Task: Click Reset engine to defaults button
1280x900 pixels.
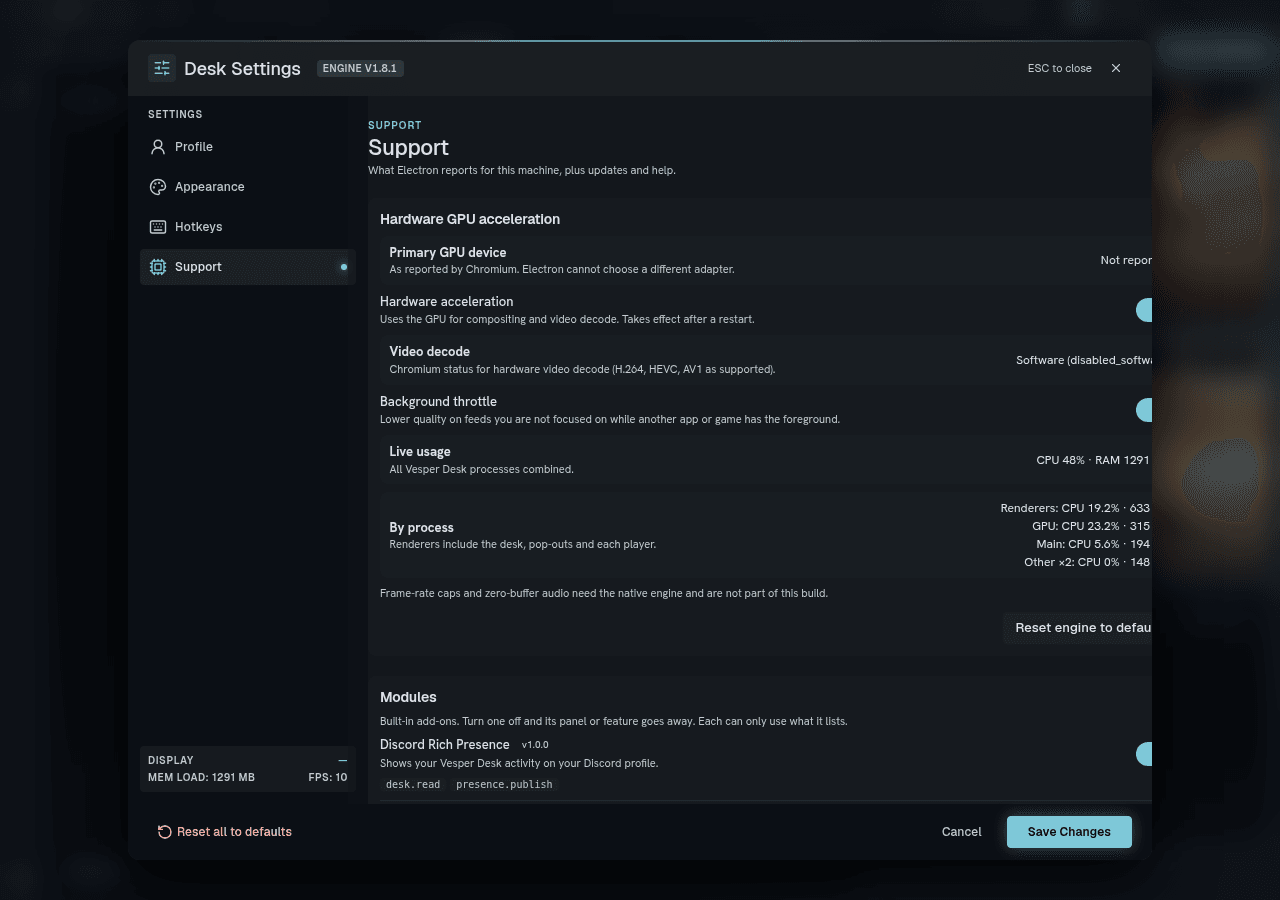Action: point(1078,628)
